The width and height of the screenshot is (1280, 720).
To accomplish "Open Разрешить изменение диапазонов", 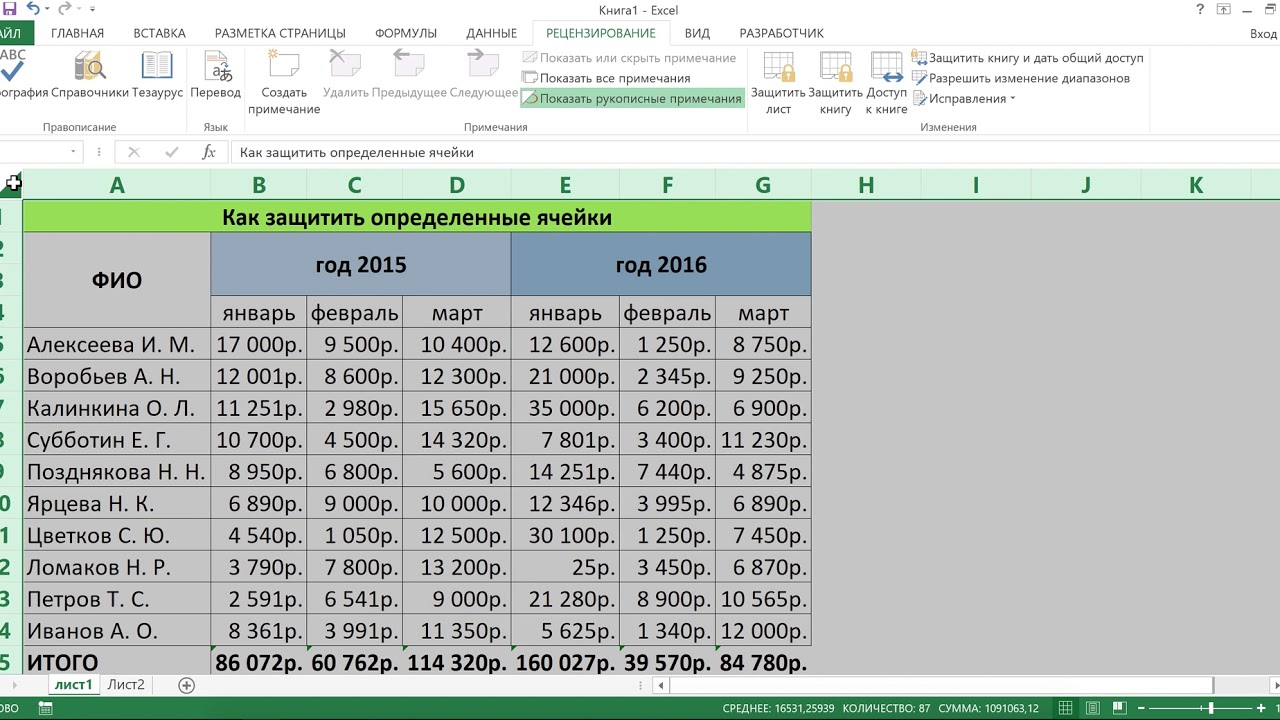I will (x=1021, y=78).
